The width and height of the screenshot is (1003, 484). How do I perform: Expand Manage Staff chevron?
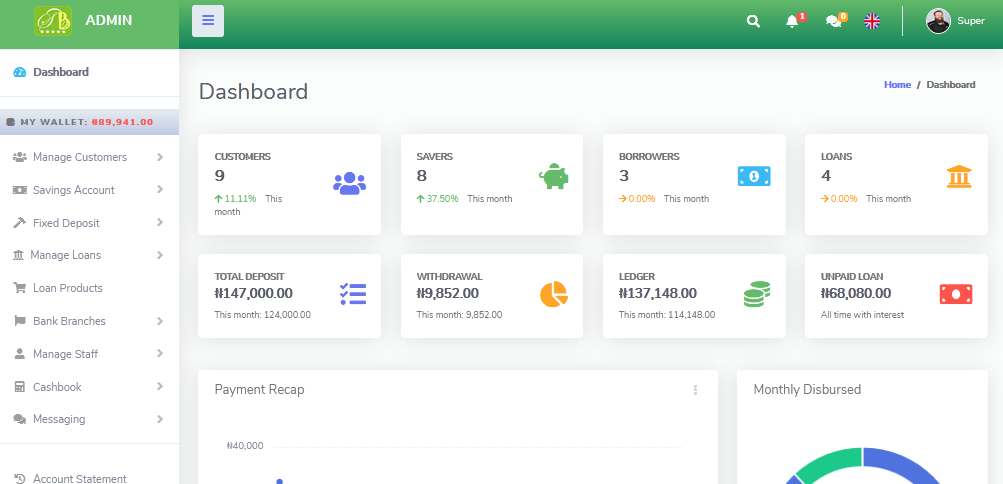pos(160,354)
